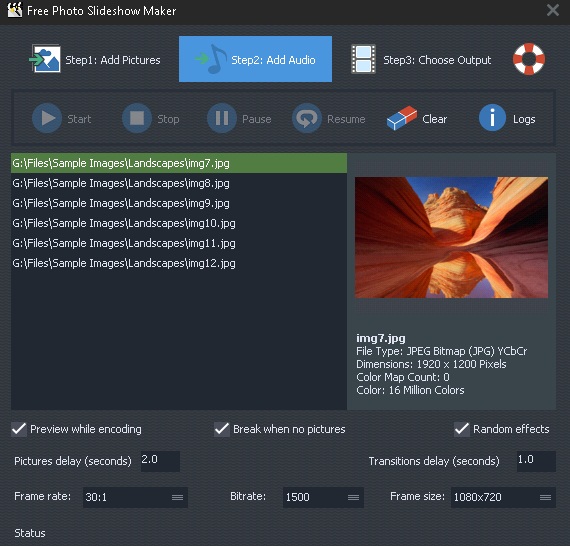Screen dimensions: 570x546
Task: Click the Stop square icon
Action: point(137,118)
